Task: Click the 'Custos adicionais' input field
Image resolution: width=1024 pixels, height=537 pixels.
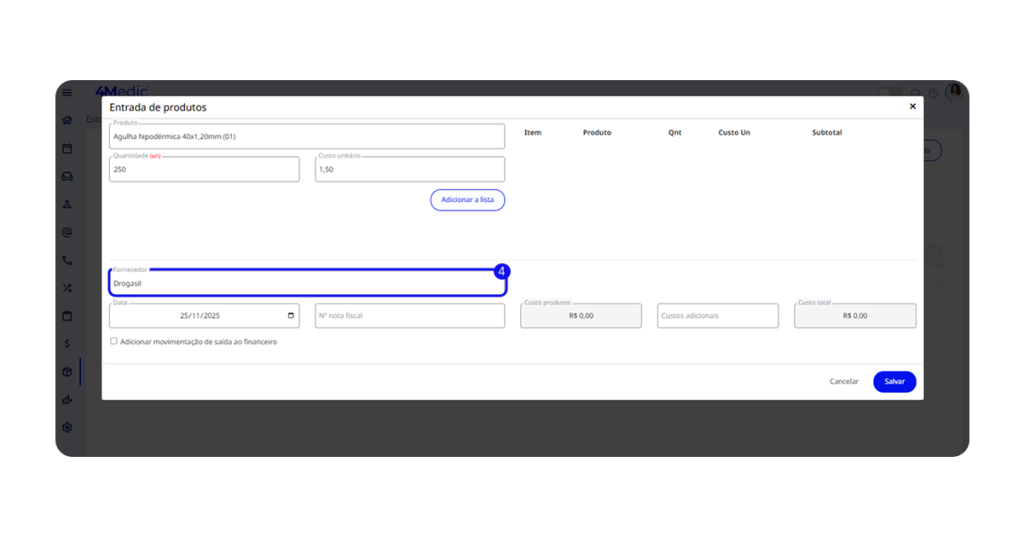Action: pos(717,316)
